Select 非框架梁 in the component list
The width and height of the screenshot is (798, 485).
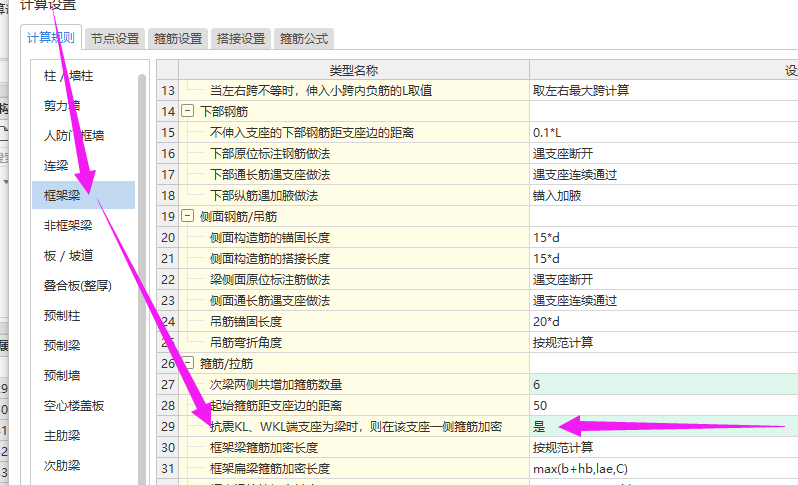[68, 225]
